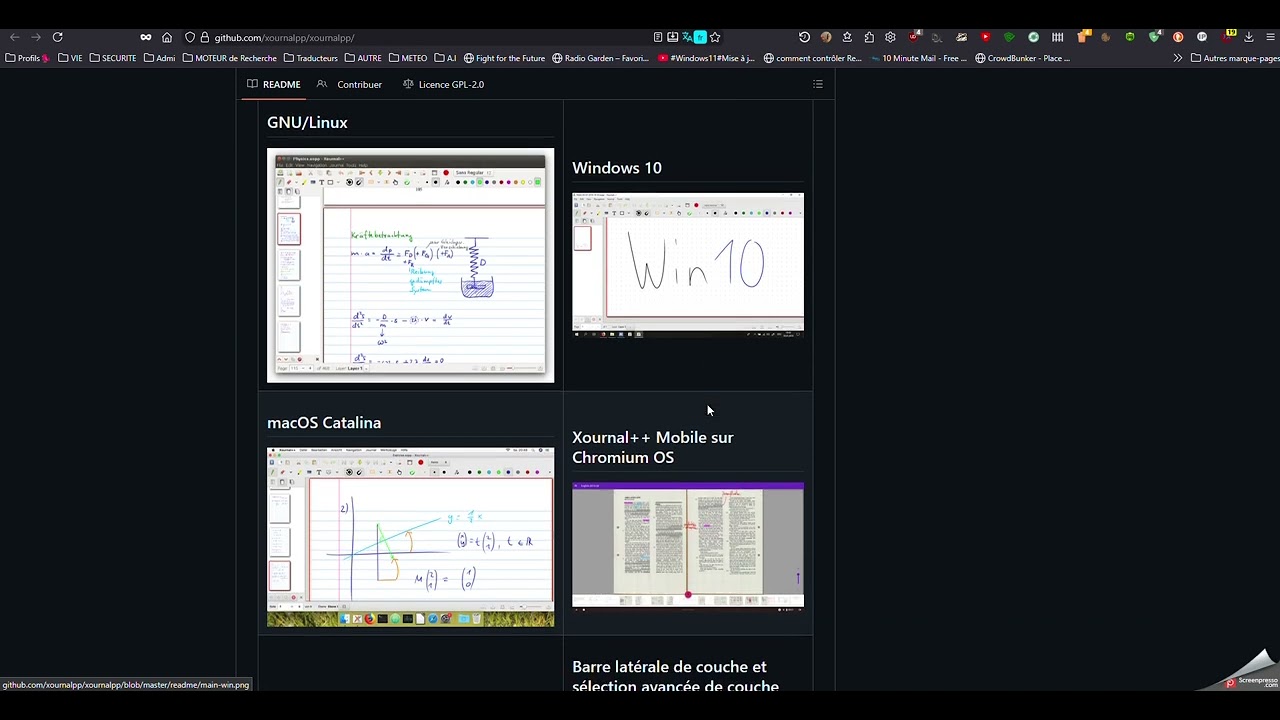Reload the page with the refresh icon
The height and width of the screenshot is (720, 1280).
click(57, 37)
